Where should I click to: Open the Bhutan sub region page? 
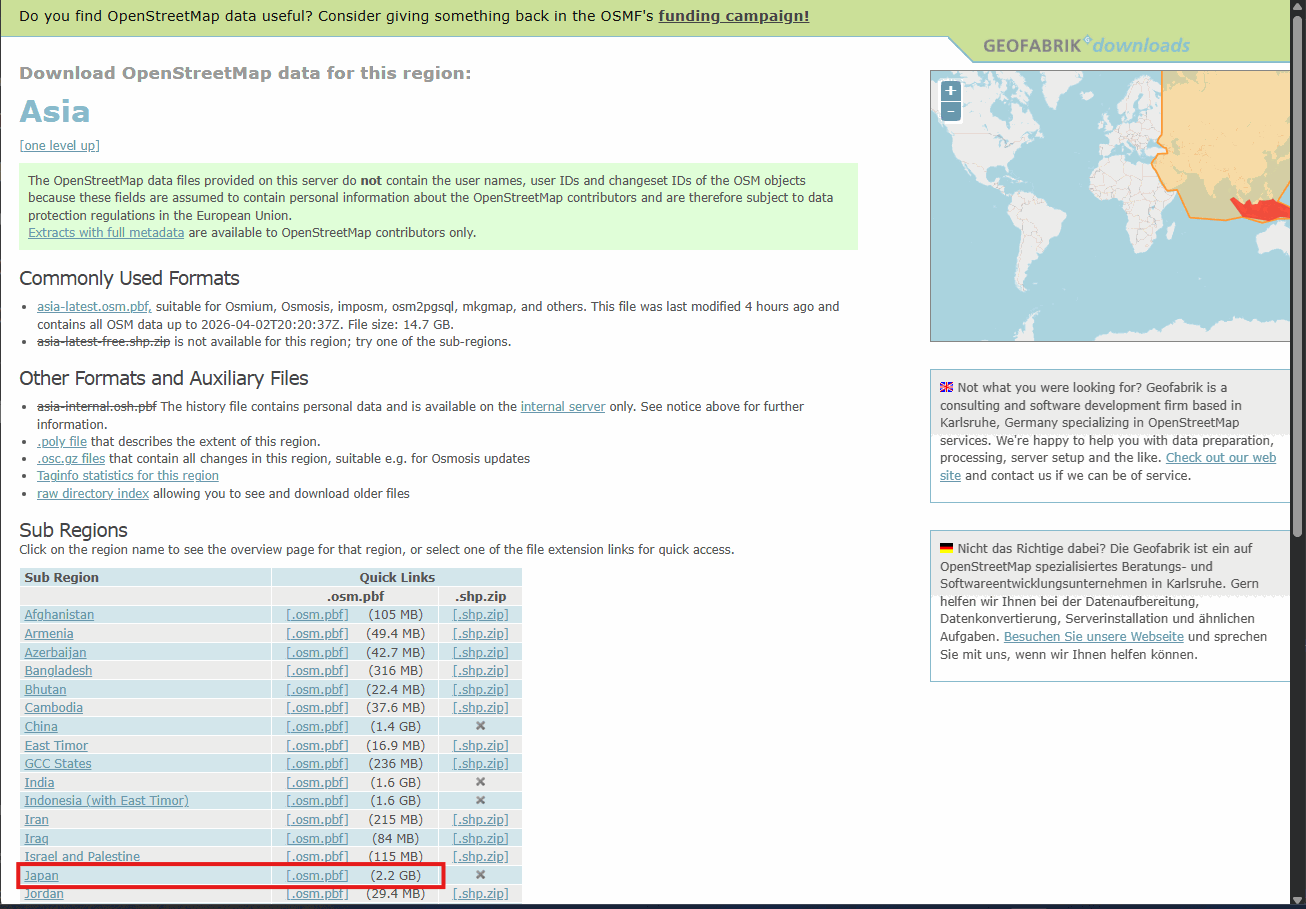(45, 690)
